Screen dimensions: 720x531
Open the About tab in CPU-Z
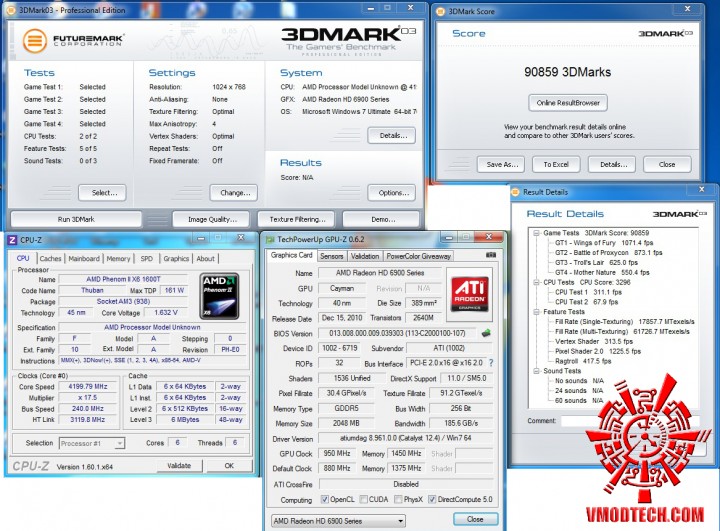click(205, 259)
